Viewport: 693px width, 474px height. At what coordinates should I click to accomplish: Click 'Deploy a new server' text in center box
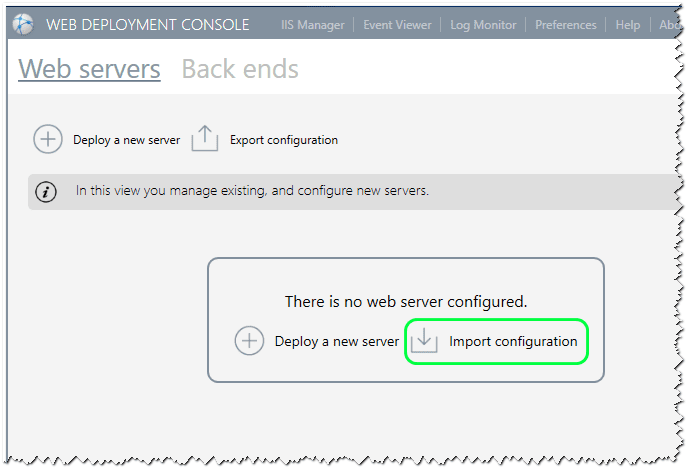pos(337,342)
